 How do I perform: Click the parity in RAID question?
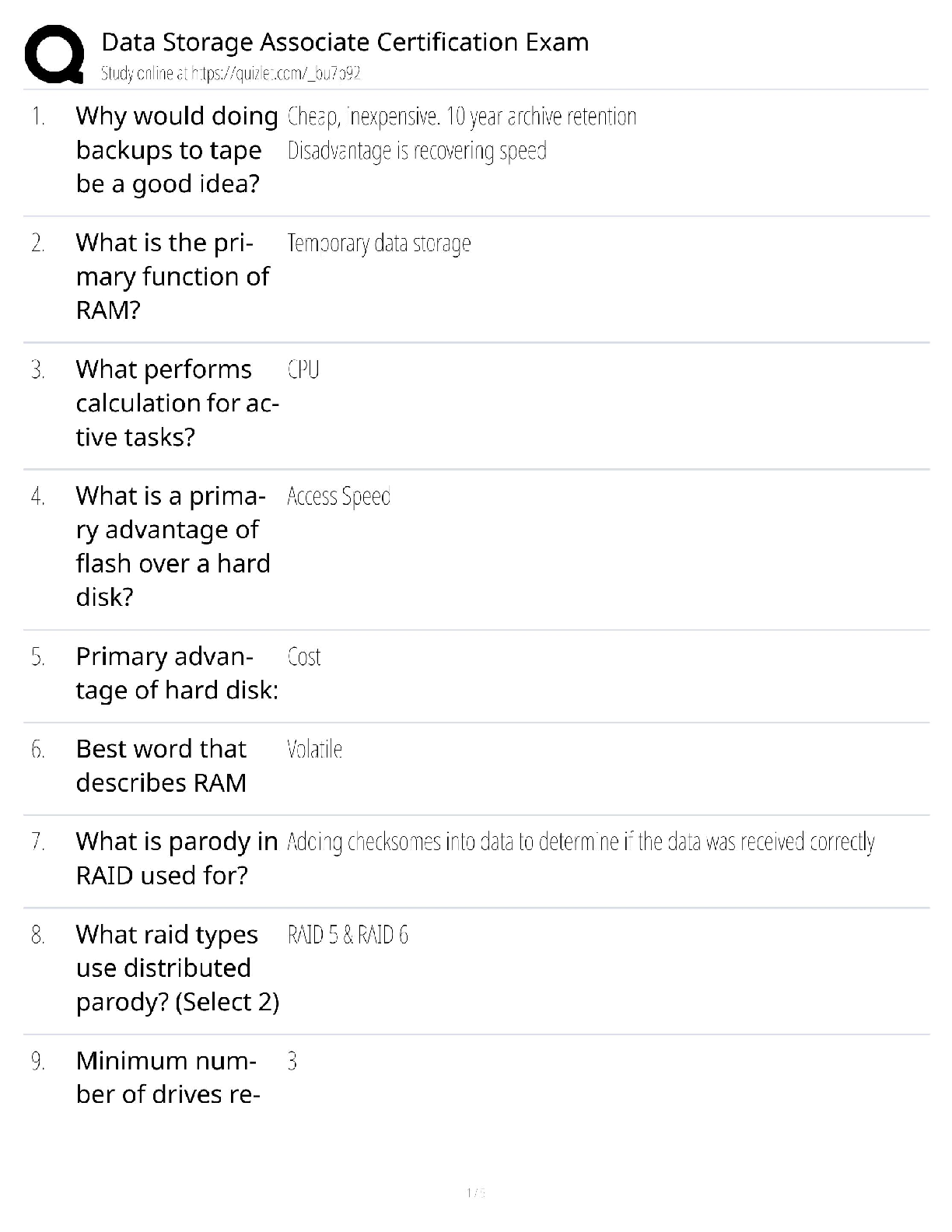tap(177, 858)
